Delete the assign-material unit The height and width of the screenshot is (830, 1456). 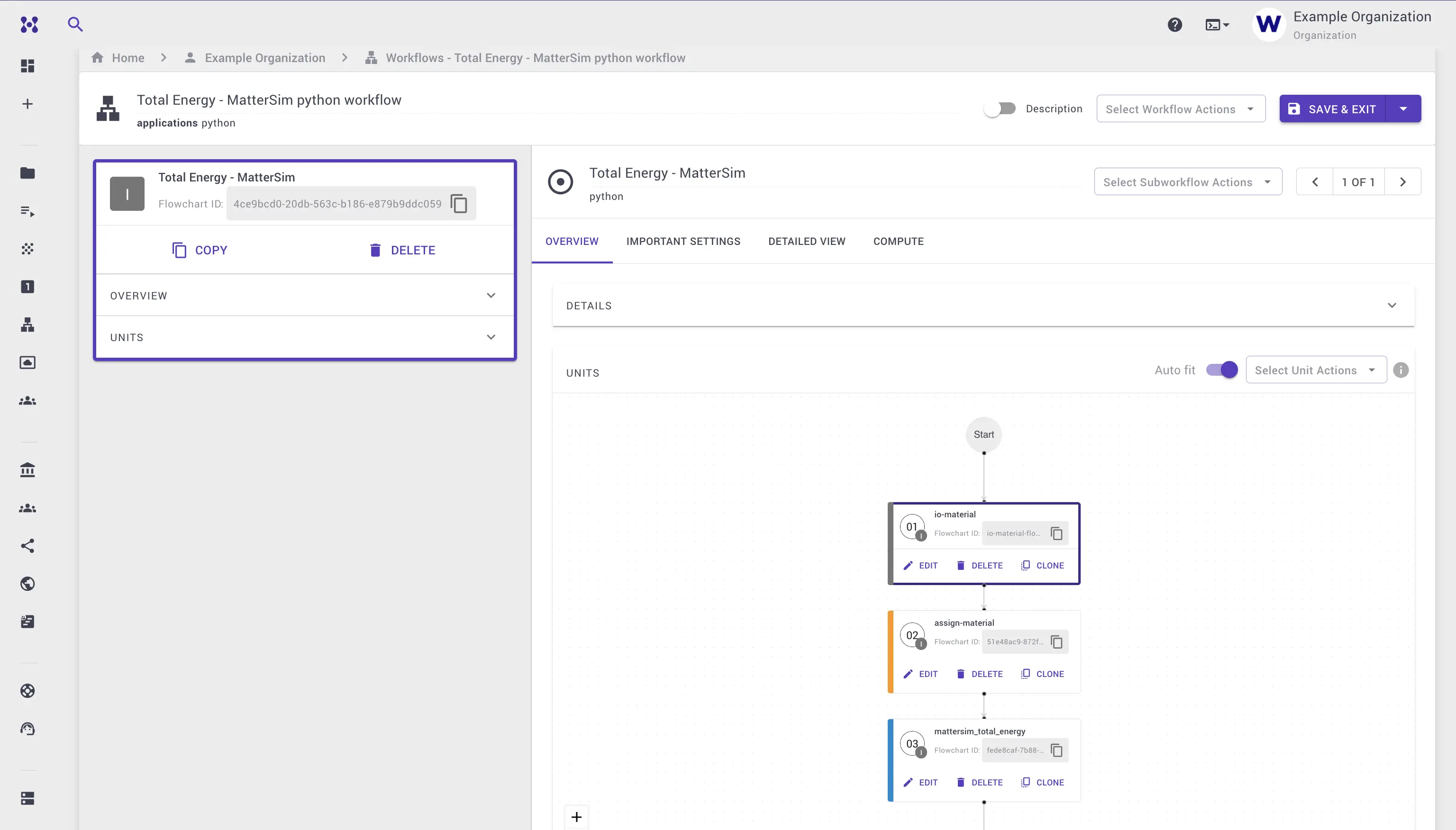(x=979, y=675)
